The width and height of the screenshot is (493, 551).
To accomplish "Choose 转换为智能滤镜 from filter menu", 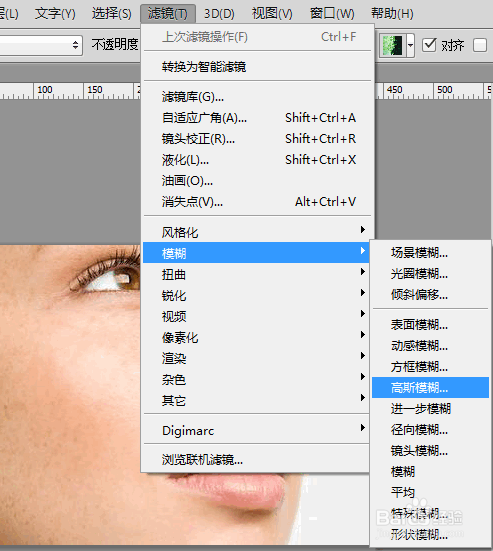I will pos(257,66).
